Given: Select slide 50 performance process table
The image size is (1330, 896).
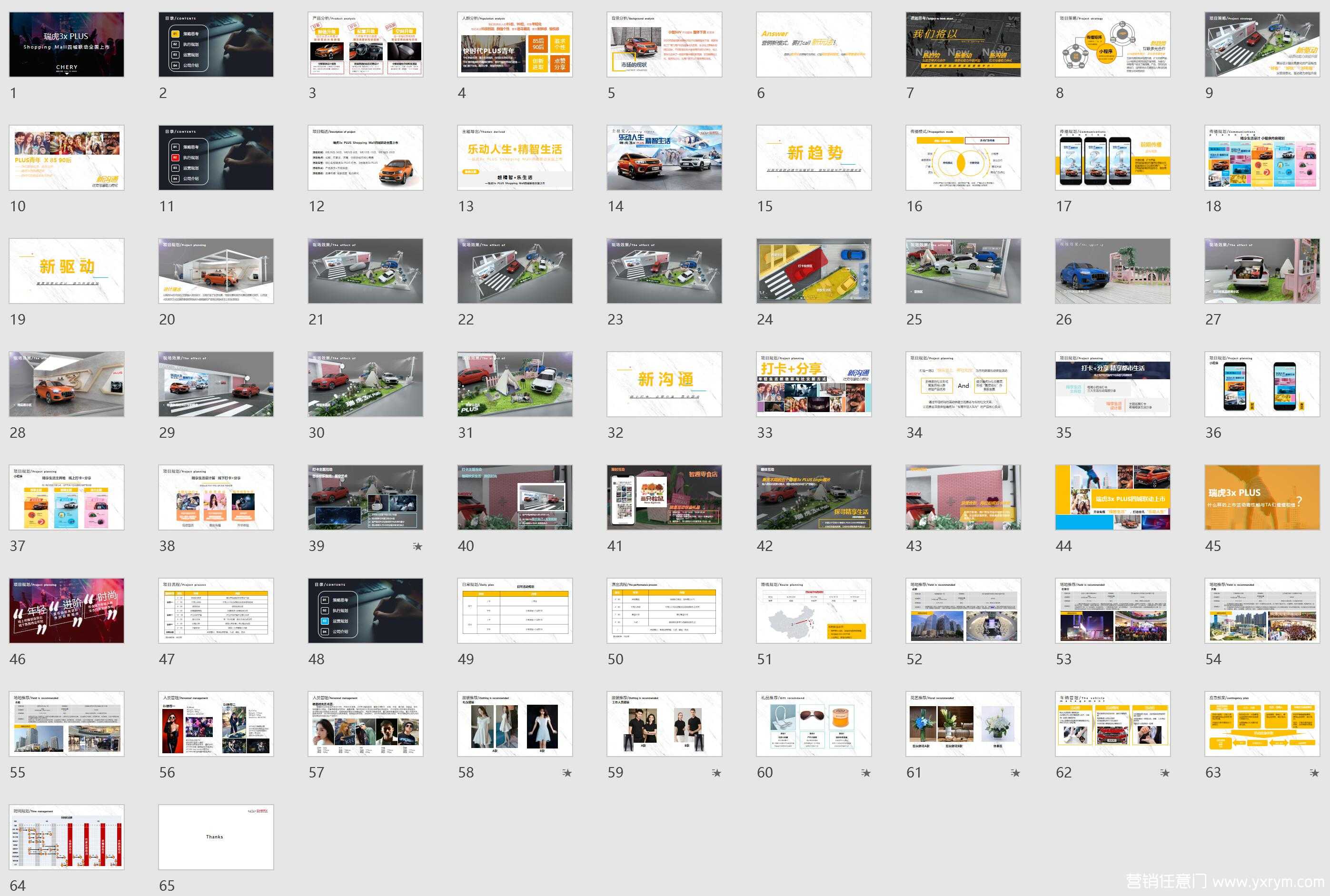Looking at the screenshot, I should pos(665,610).
